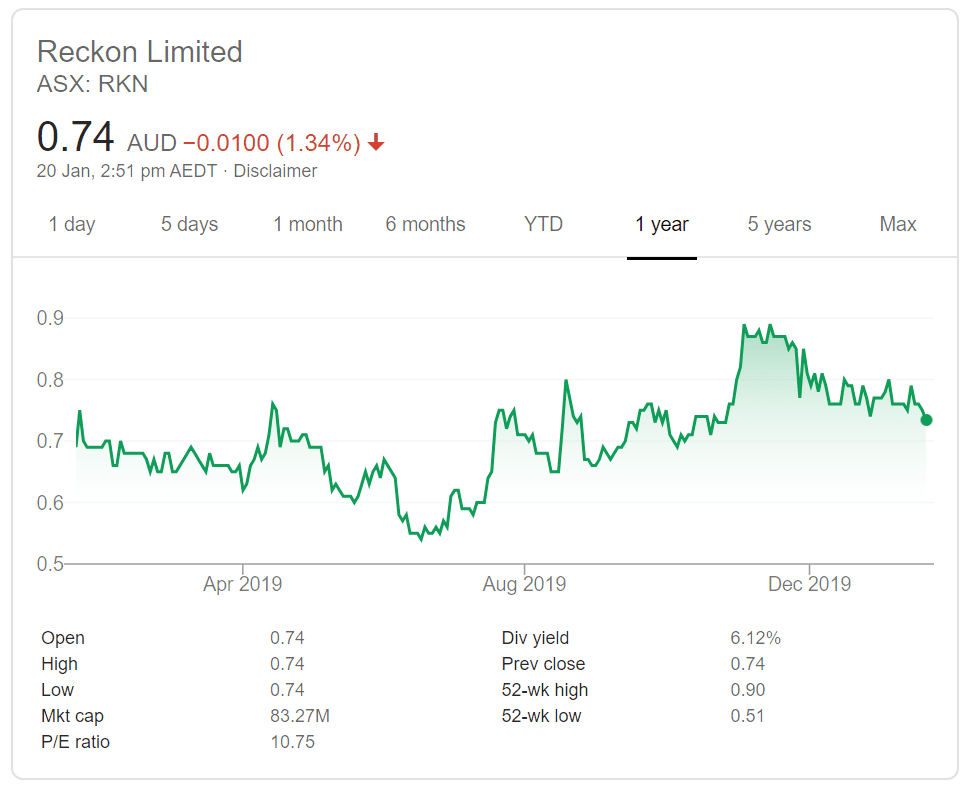Open the 1 month chart tab
The height and width of the screenshot is (793, 971).
[x=308, y=224]
